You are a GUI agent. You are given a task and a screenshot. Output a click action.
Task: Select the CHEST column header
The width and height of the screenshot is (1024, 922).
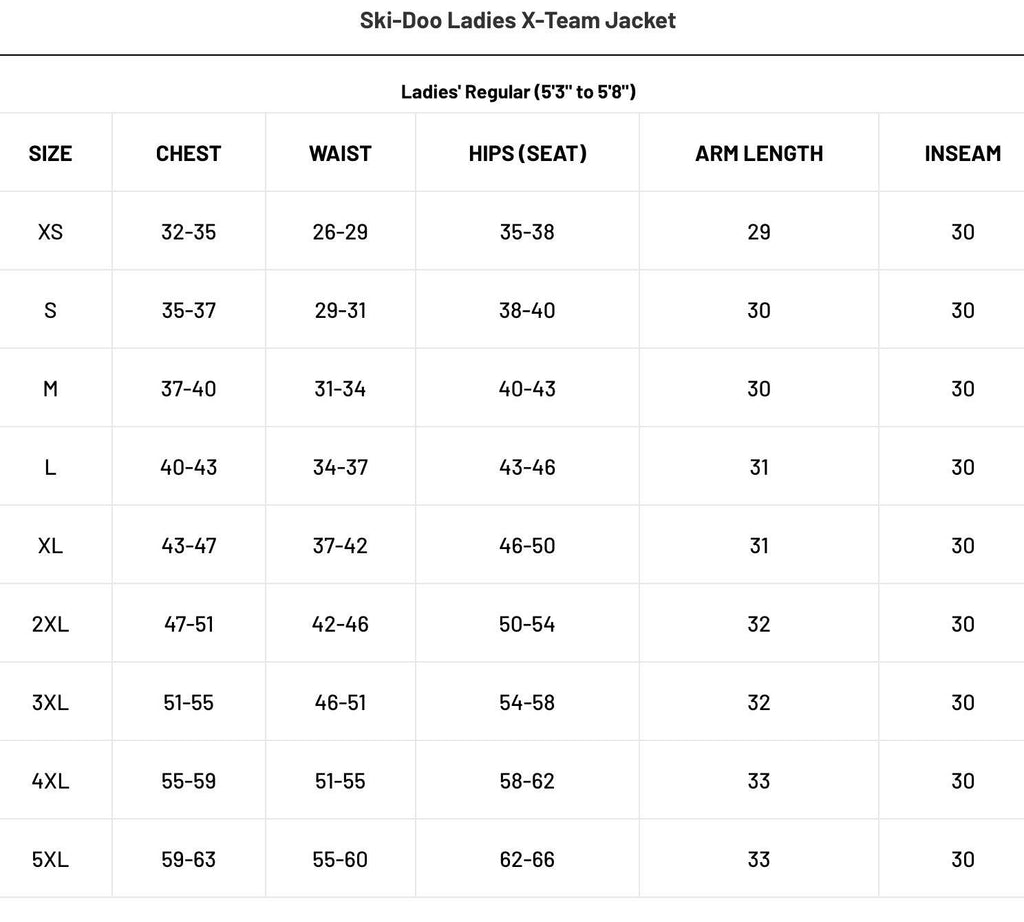point(188,153)
